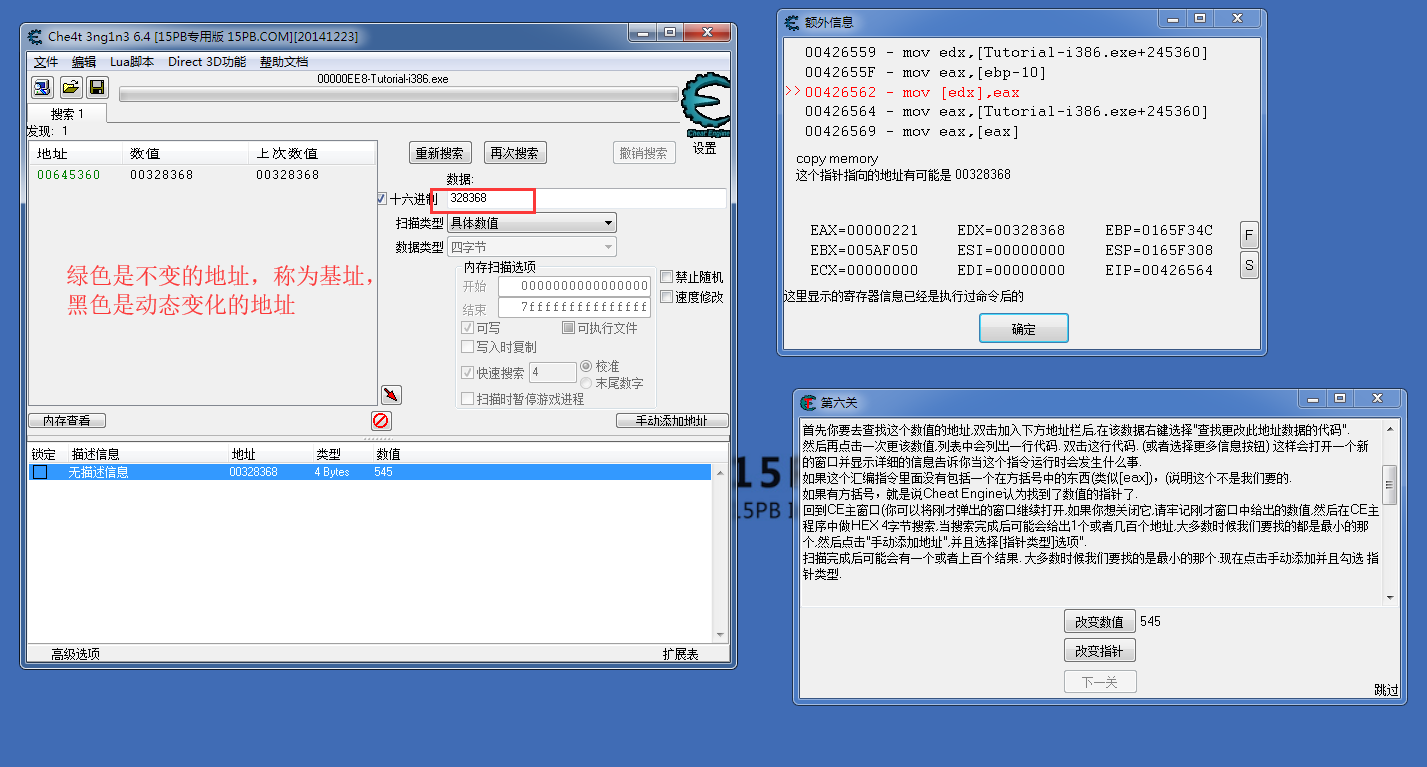The width and height of the screenshot is (1427, 767).
Task: Open the Lua脚本 menu
Action: (132, 62)
